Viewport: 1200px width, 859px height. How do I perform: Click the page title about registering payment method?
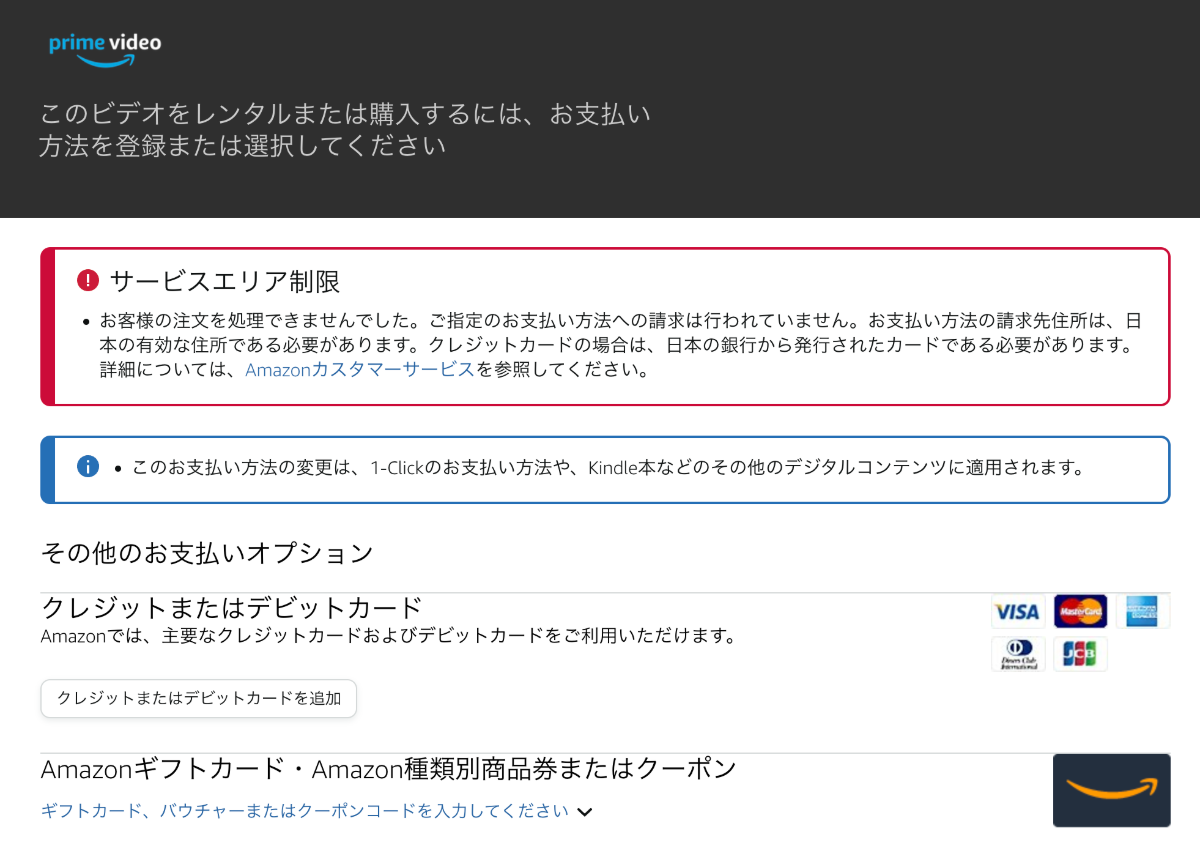pos(345,130)
